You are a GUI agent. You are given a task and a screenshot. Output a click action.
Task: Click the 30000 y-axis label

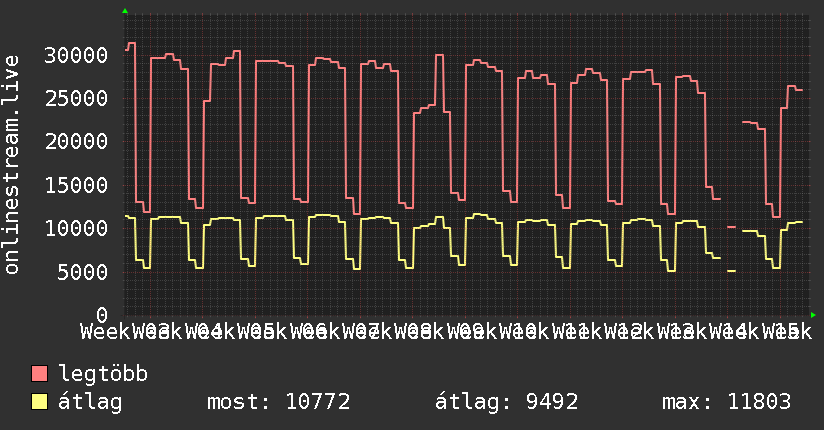pos(76,55)
